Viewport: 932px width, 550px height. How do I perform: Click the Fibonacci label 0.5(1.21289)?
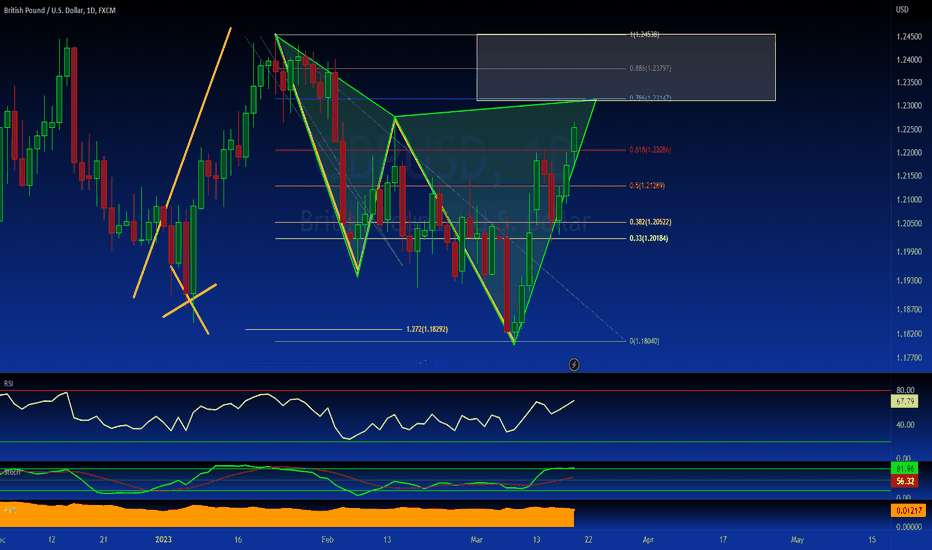tap(647, 186)
